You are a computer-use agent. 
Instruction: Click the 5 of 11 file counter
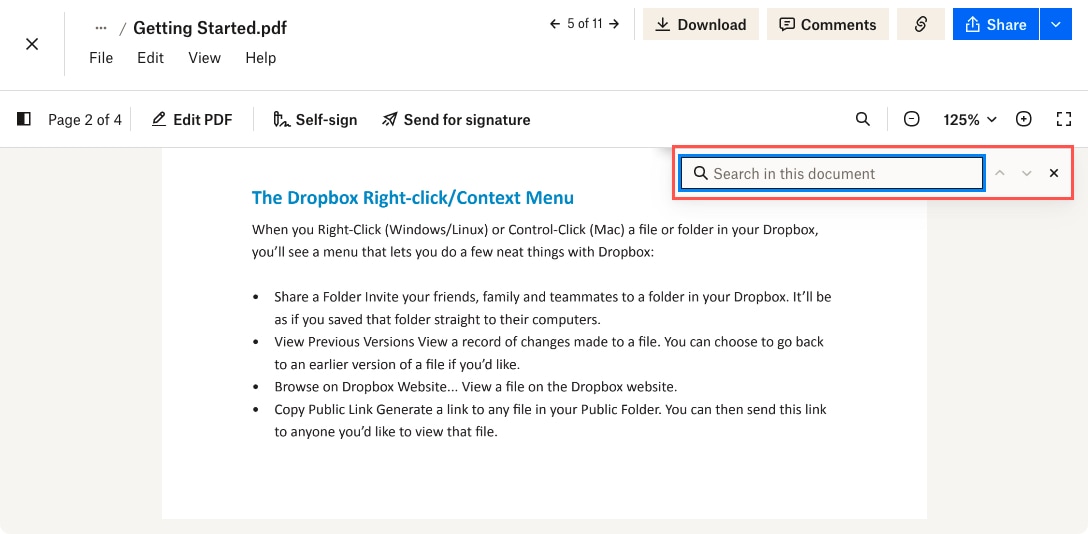584,24
